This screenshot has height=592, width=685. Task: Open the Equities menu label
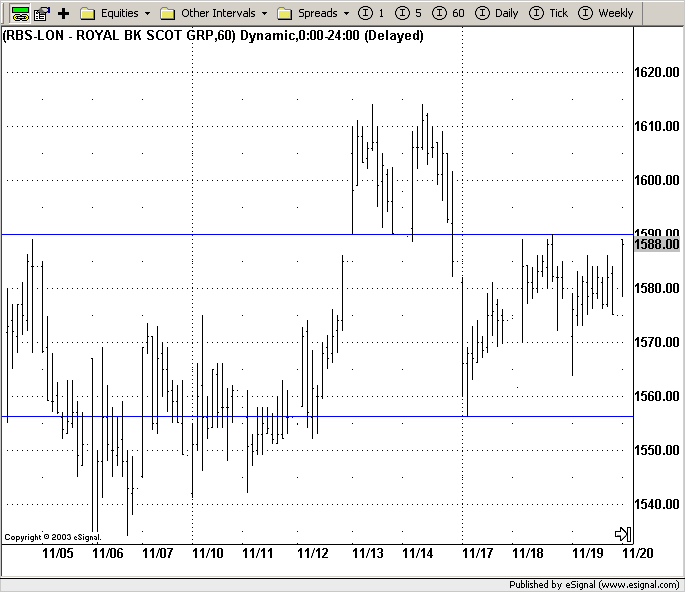point(120,14)
